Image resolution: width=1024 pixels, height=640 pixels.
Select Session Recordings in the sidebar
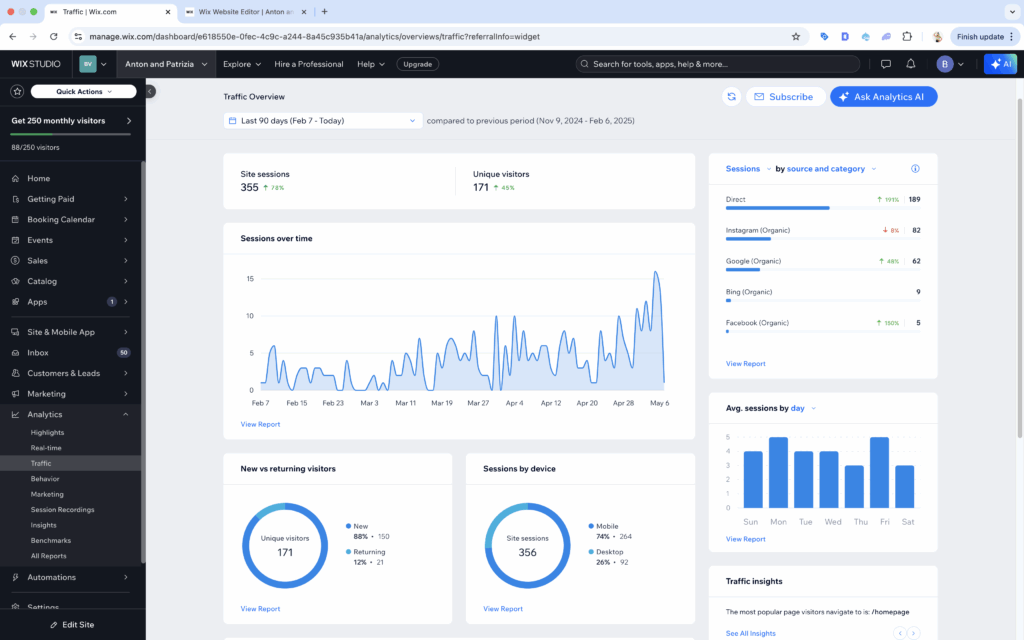point(62,510)
